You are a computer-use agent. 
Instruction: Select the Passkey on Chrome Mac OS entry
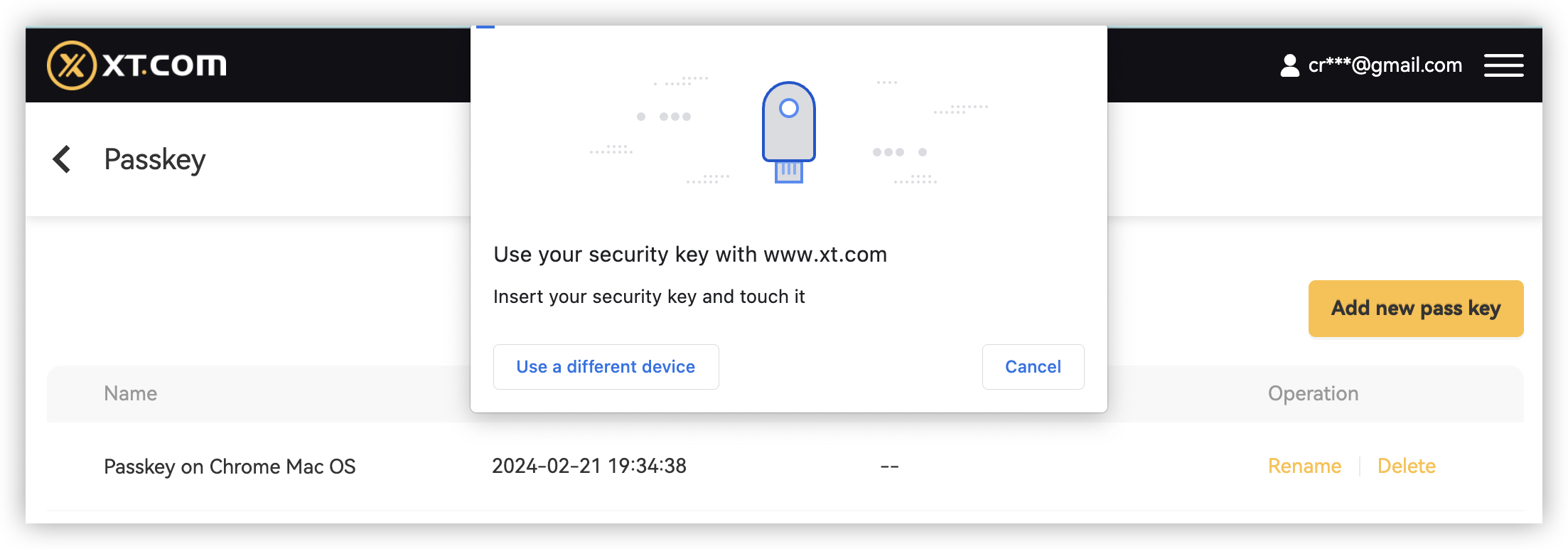pos(230,467)
